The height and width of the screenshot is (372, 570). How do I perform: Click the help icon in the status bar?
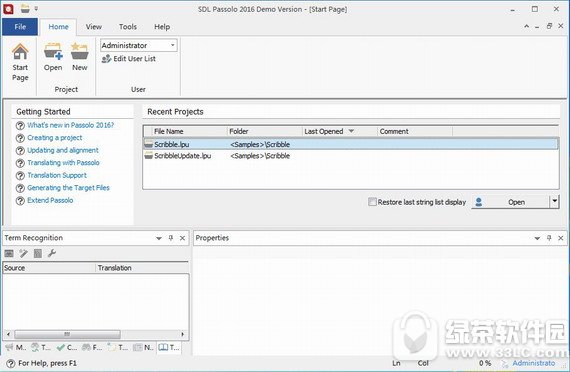tap(11, 363)
